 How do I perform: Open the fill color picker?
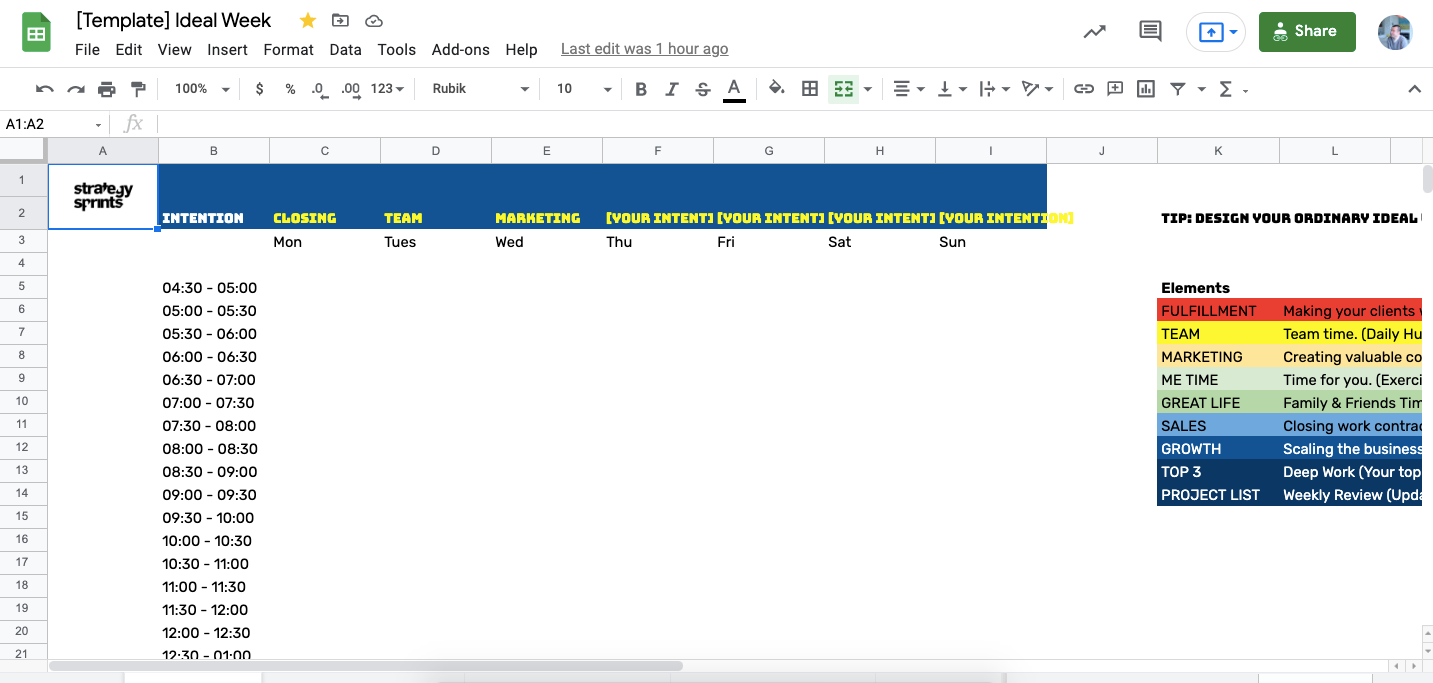[x=776, y=89]
